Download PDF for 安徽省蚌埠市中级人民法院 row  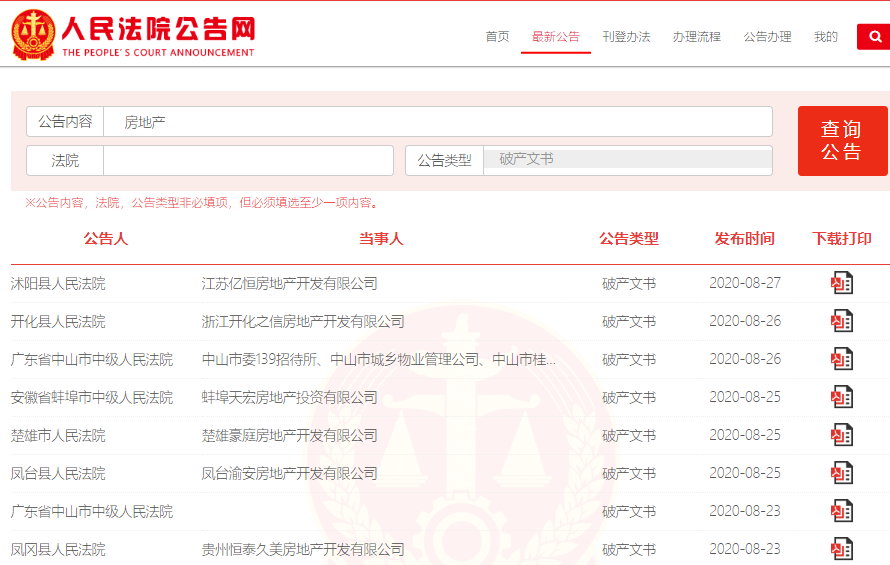coord(842,397)
